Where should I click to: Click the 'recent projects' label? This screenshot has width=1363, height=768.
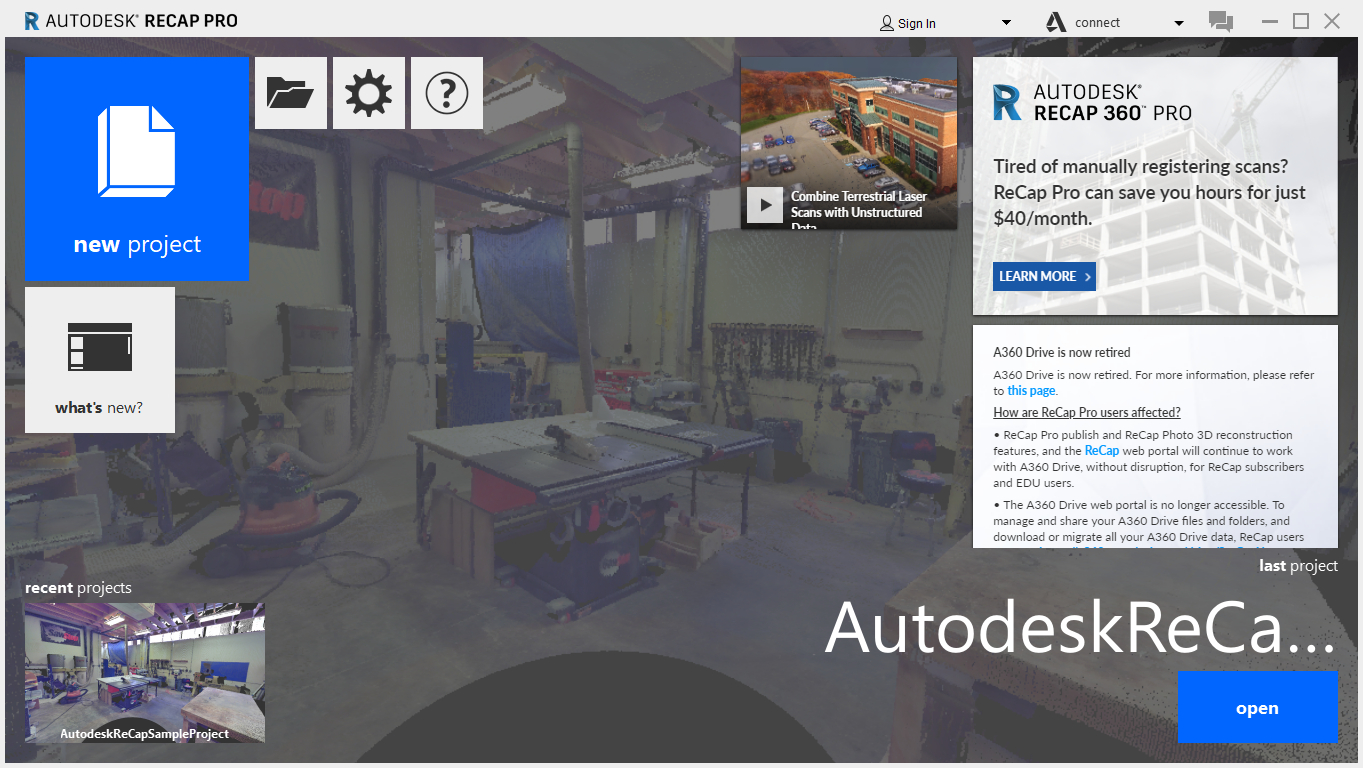(78, 588)
